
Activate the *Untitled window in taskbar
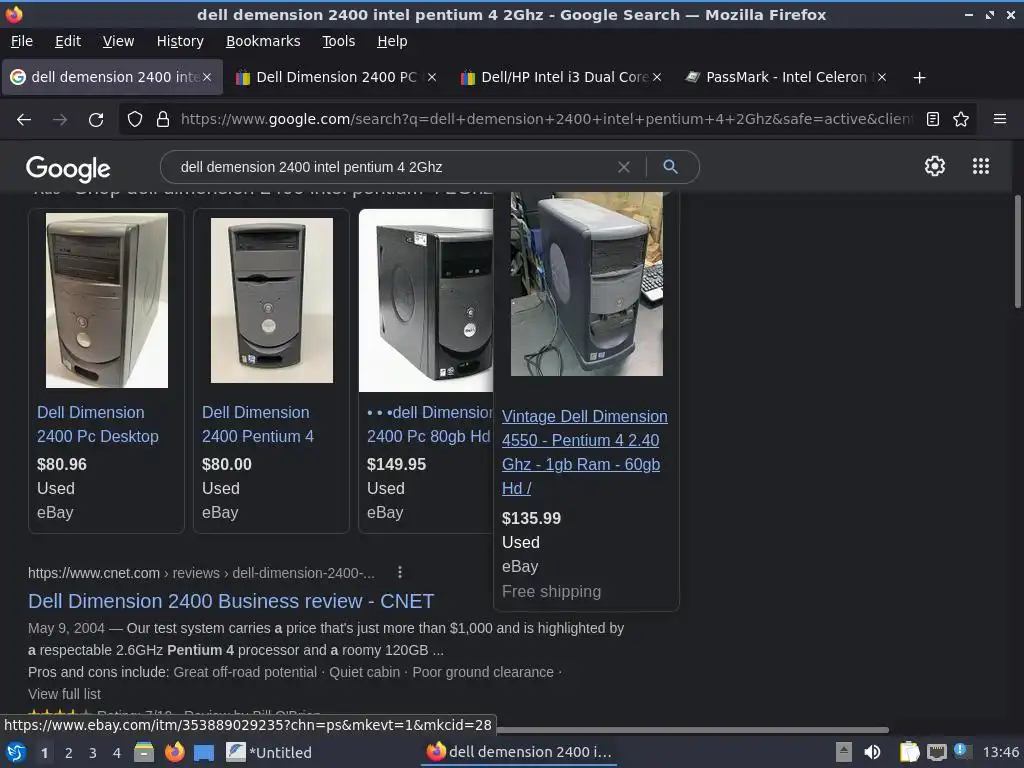pos(269,752)
